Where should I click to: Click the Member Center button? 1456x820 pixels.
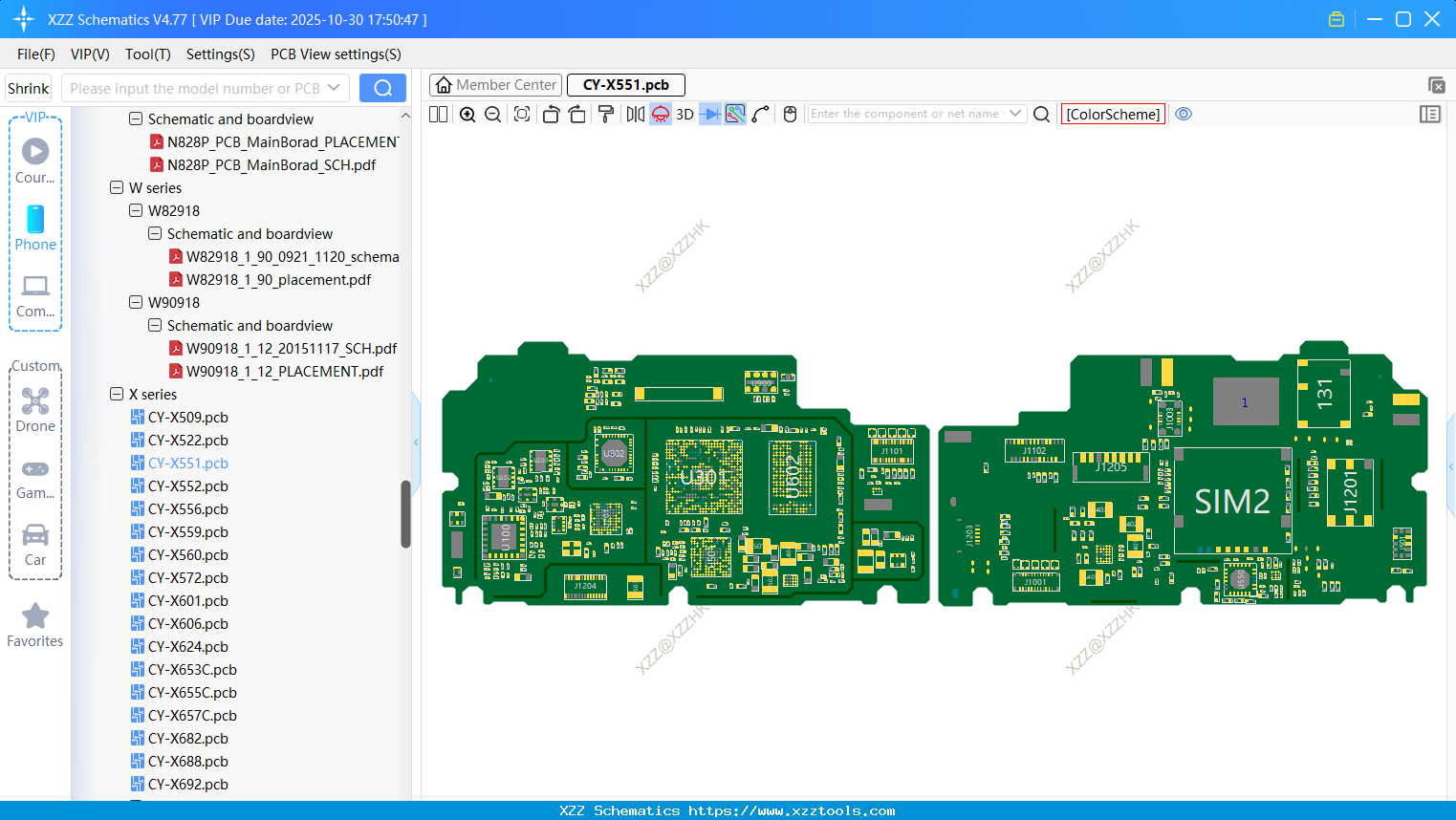point(495,84)
